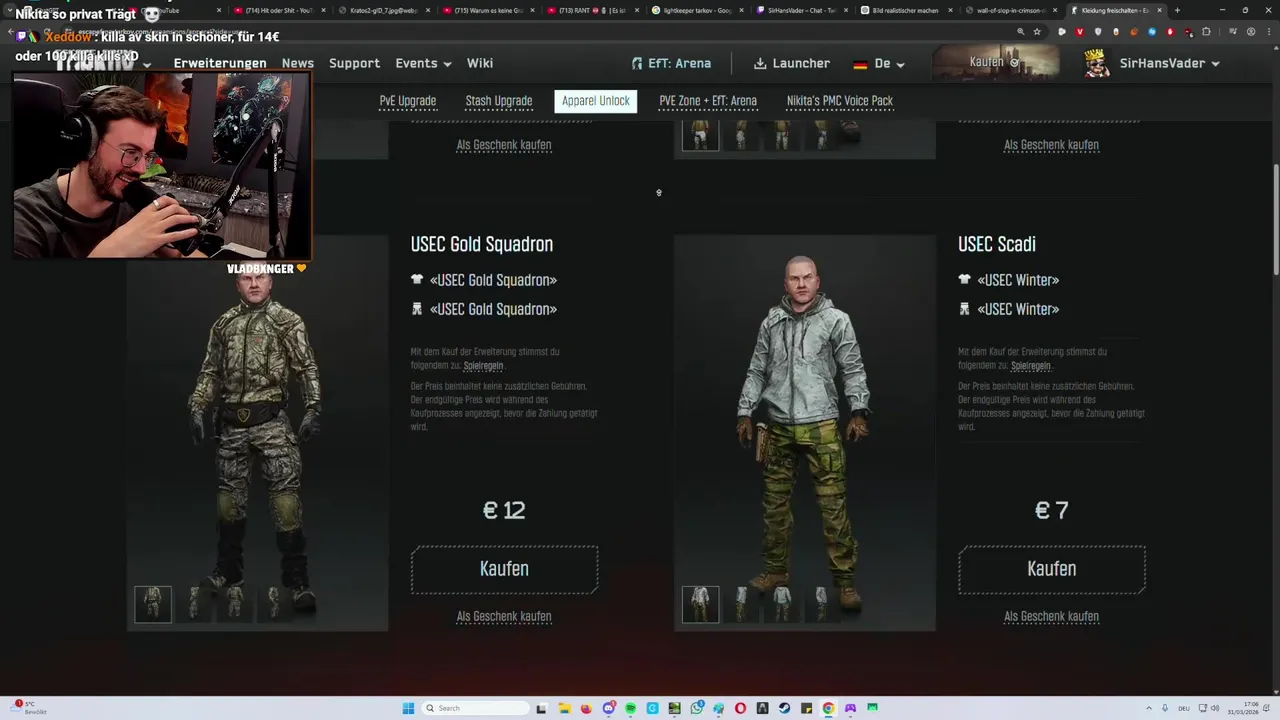Click the SirHansVader avatar icon
The height and width of the screenshot is (720, 1280).
pos(1097,63)
